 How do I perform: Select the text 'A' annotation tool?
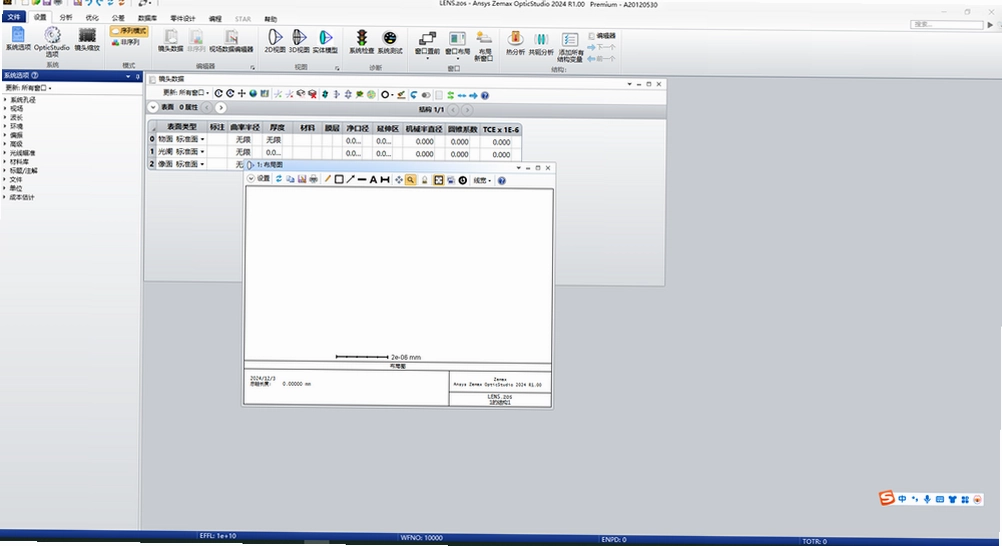tap(373, 180)
